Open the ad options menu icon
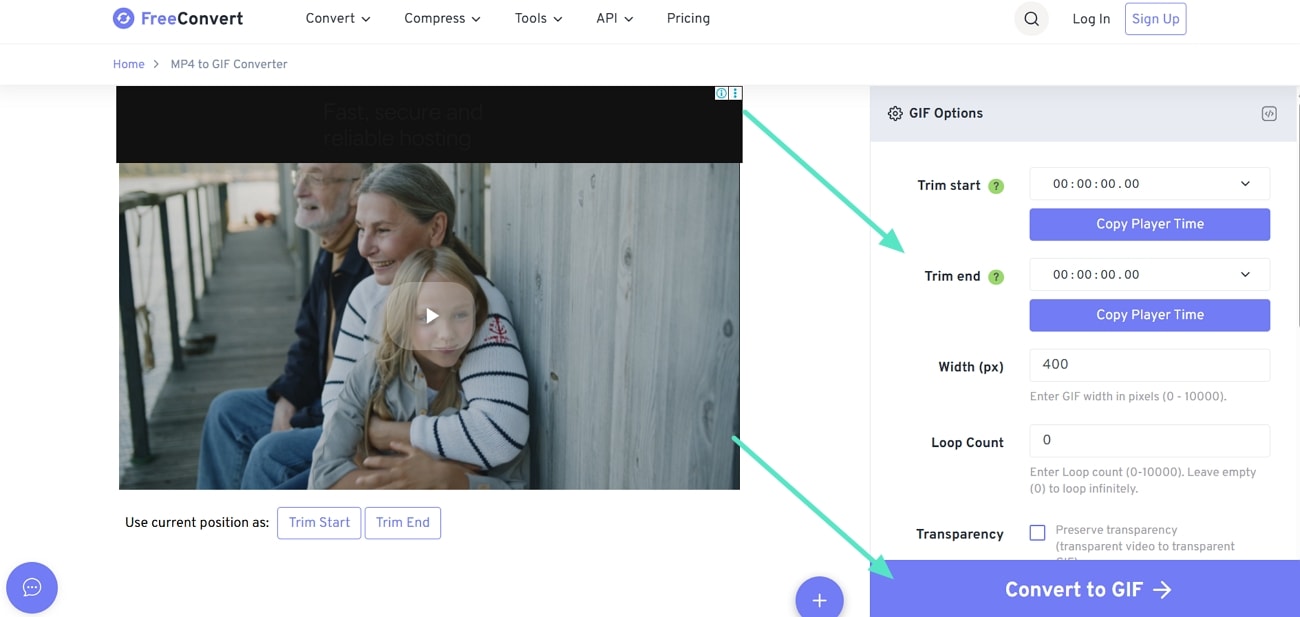1300x617 pixels. 735,93
